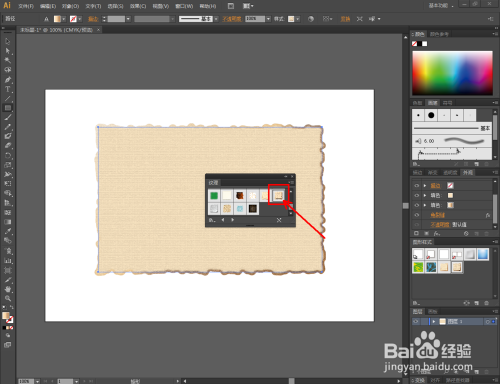This screenshot has height=384, width=500.
Task: Pick the Magic Wand tool
Action: [8, 60]
